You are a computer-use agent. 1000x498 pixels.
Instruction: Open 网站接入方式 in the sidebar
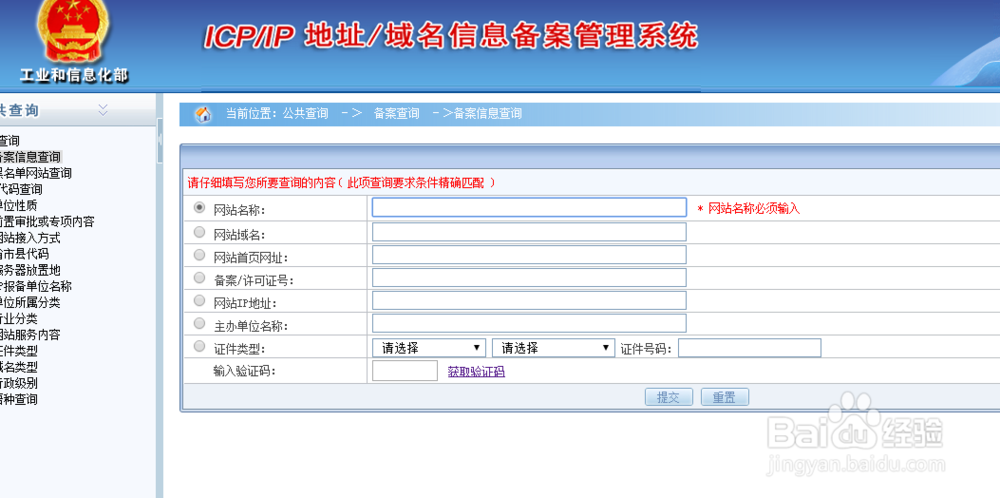30,238
